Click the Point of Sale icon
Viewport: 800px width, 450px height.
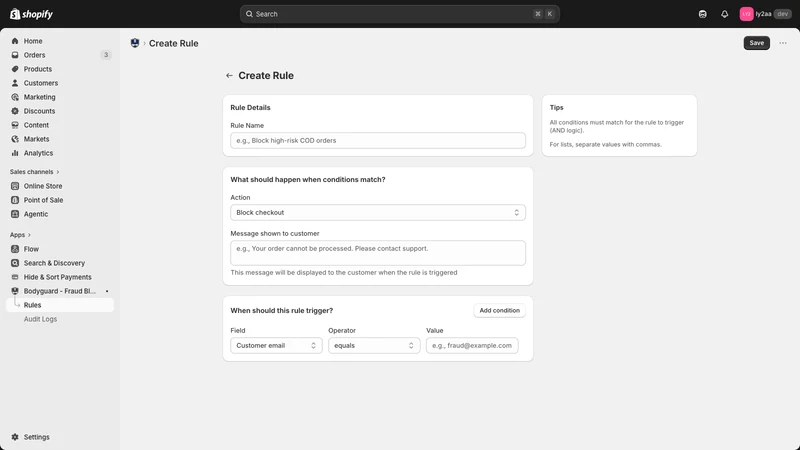(x=15, y=200)
